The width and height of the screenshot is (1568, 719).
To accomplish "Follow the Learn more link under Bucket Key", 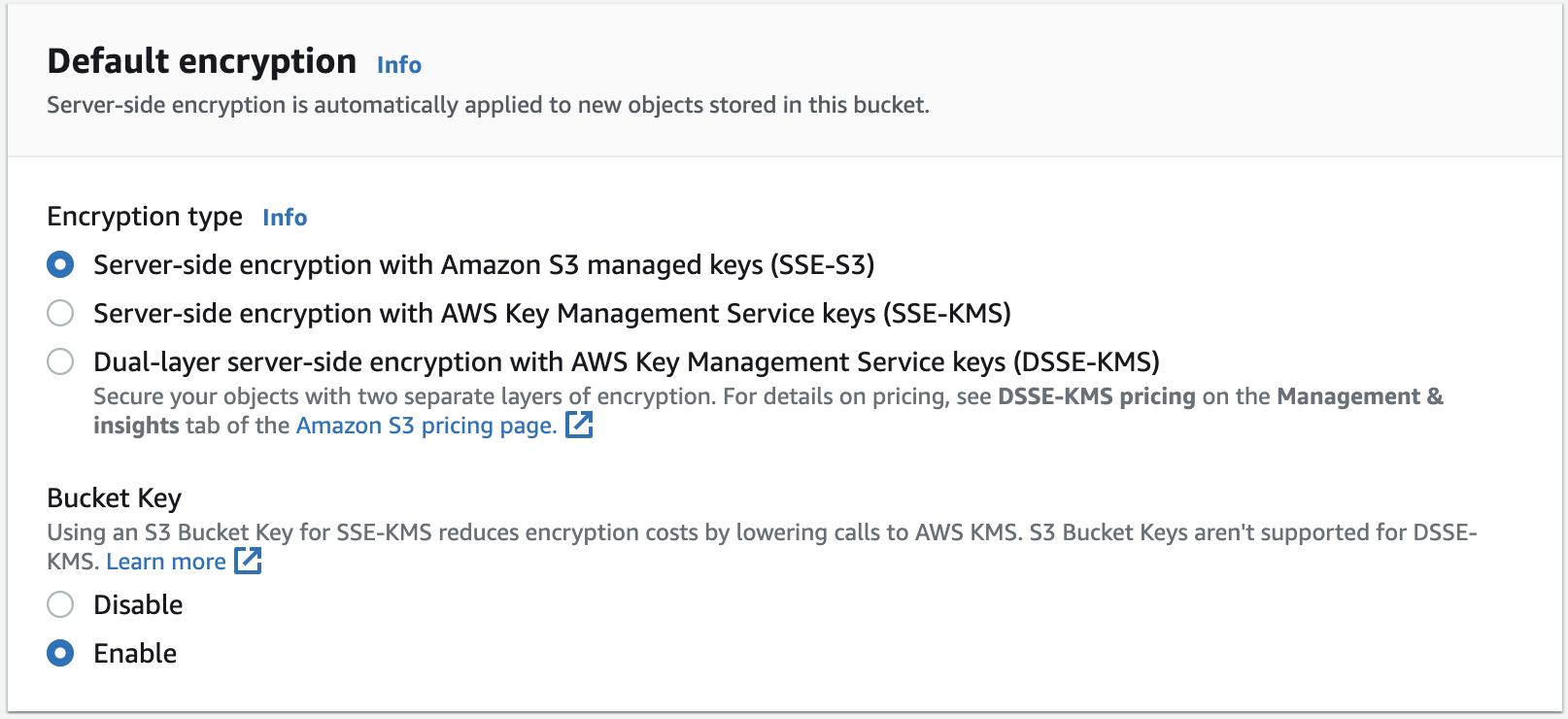I will 165,562.
